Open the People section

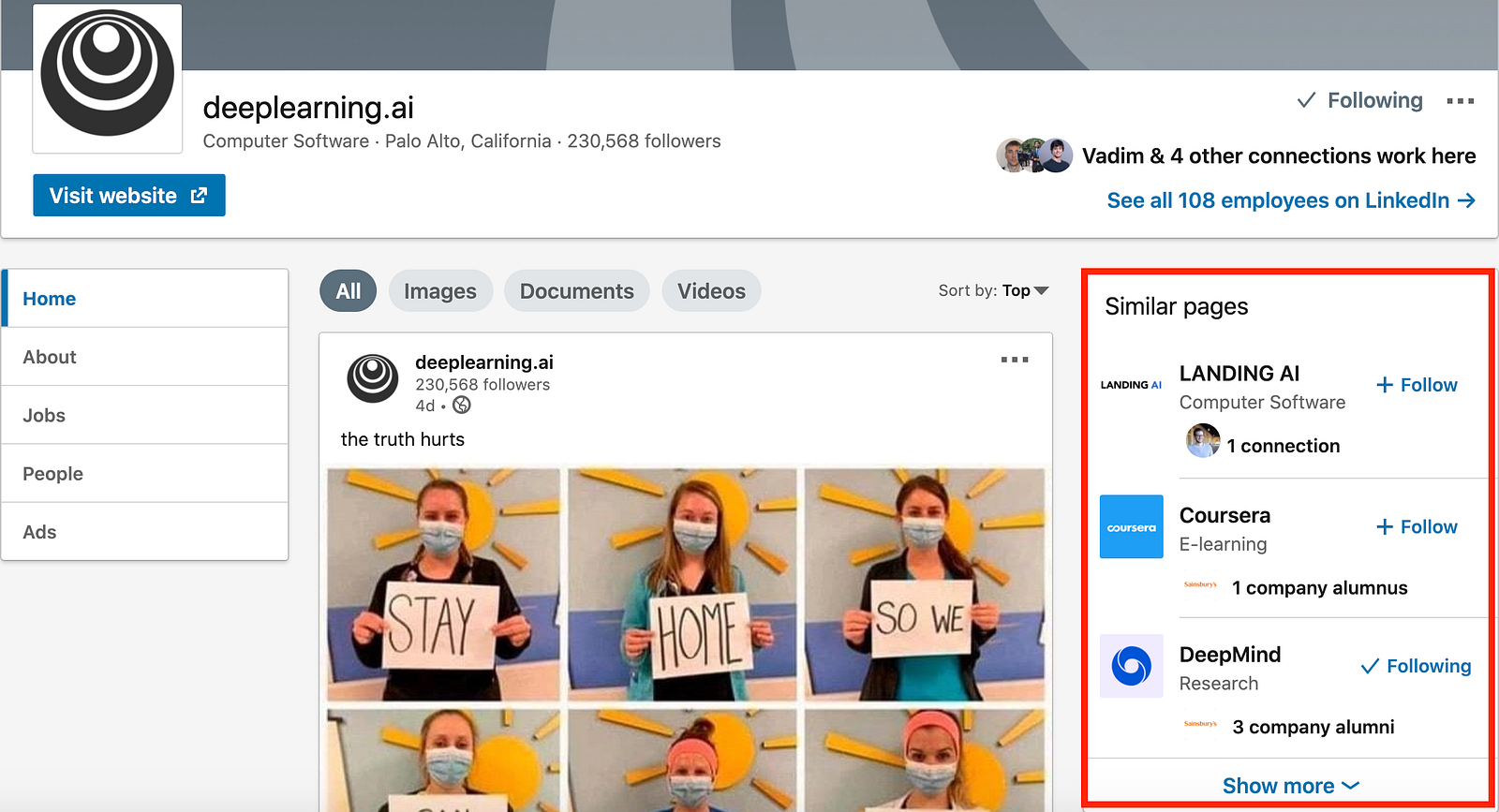coord(145,474)
